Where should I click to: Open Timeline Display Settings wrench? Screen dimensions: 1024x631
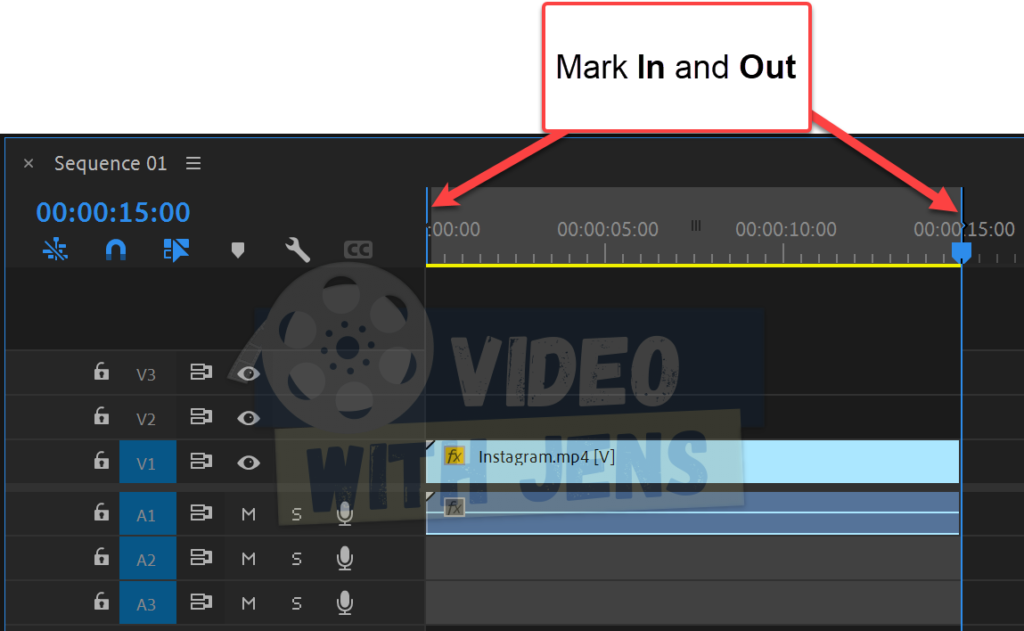click(297, 250)
